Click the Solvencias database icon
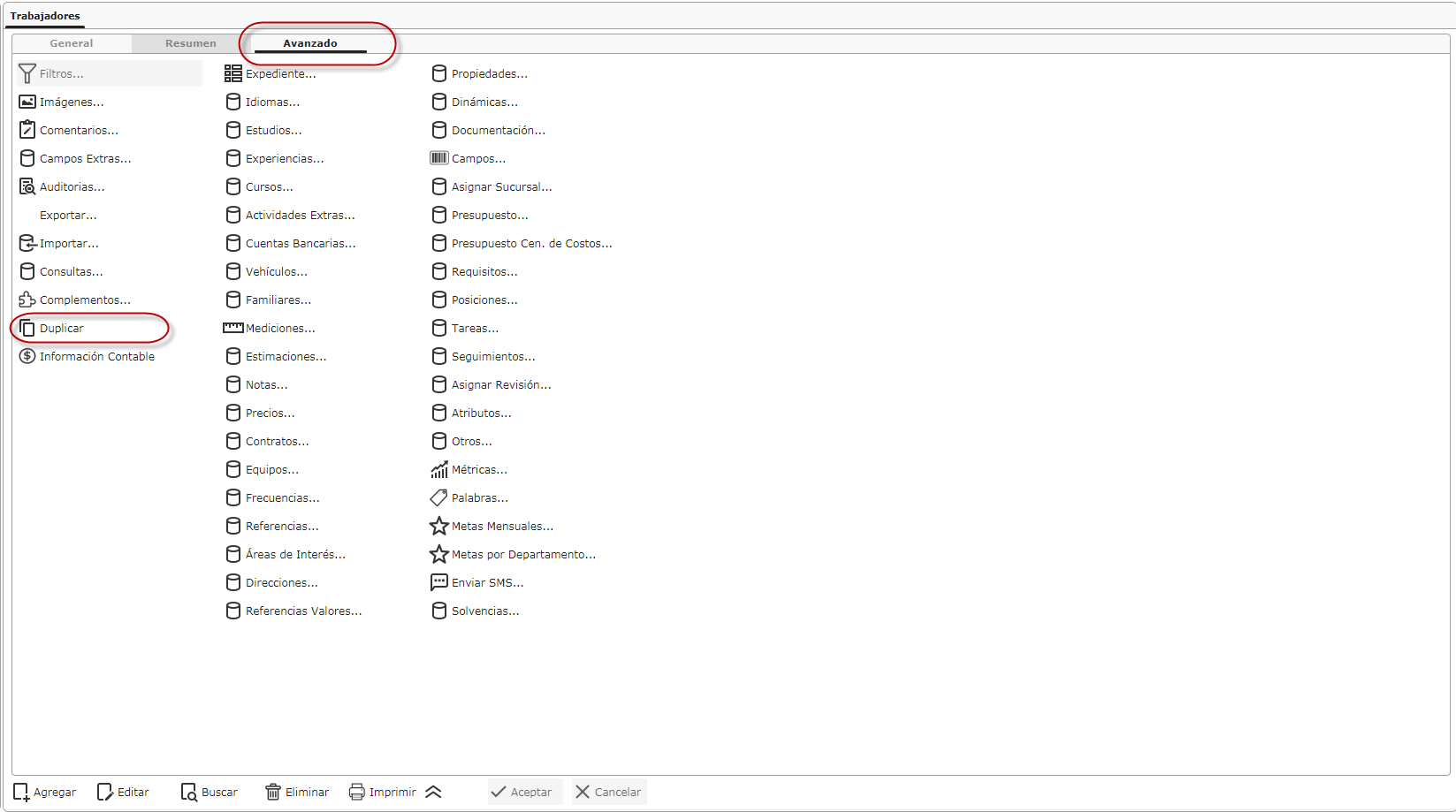1456x812 pixels. pyautogui.click(x=439, y=611)
